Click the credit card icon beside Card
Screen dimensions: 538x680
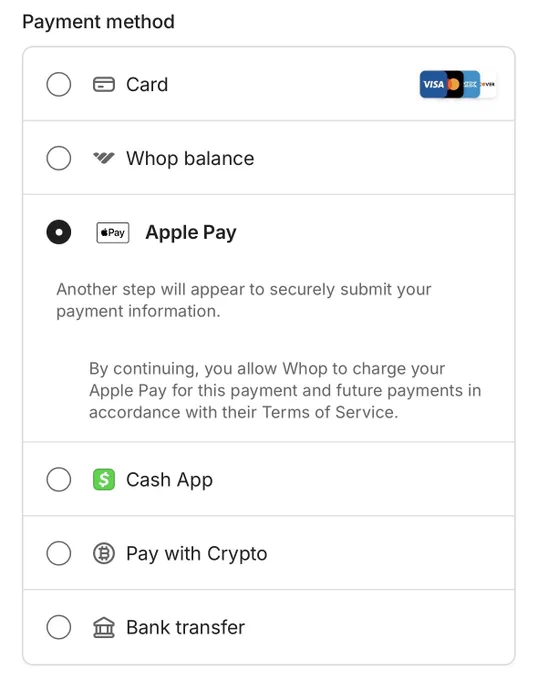(104, 85)
